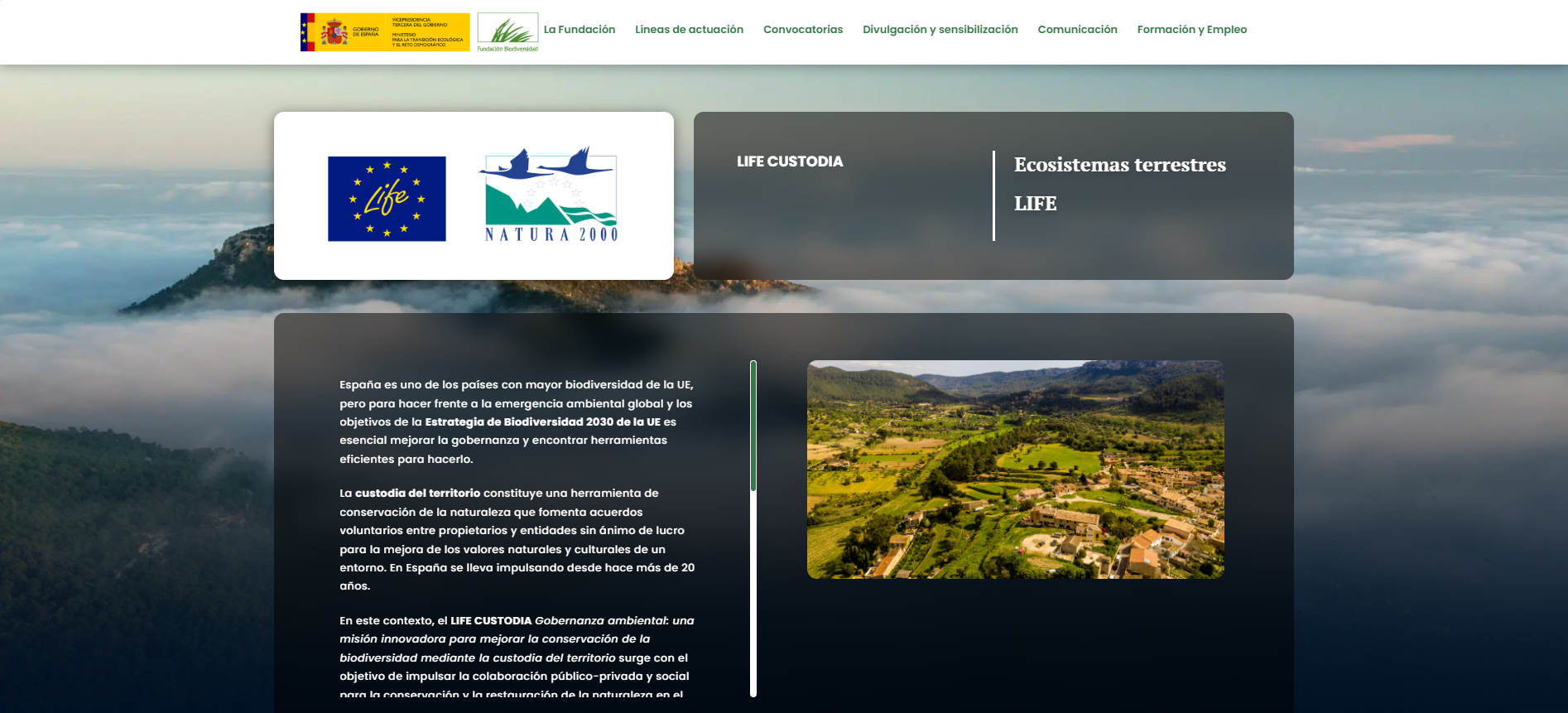
Task: Click the bold custodia del territorio text
Action: (x=417, y=494)
